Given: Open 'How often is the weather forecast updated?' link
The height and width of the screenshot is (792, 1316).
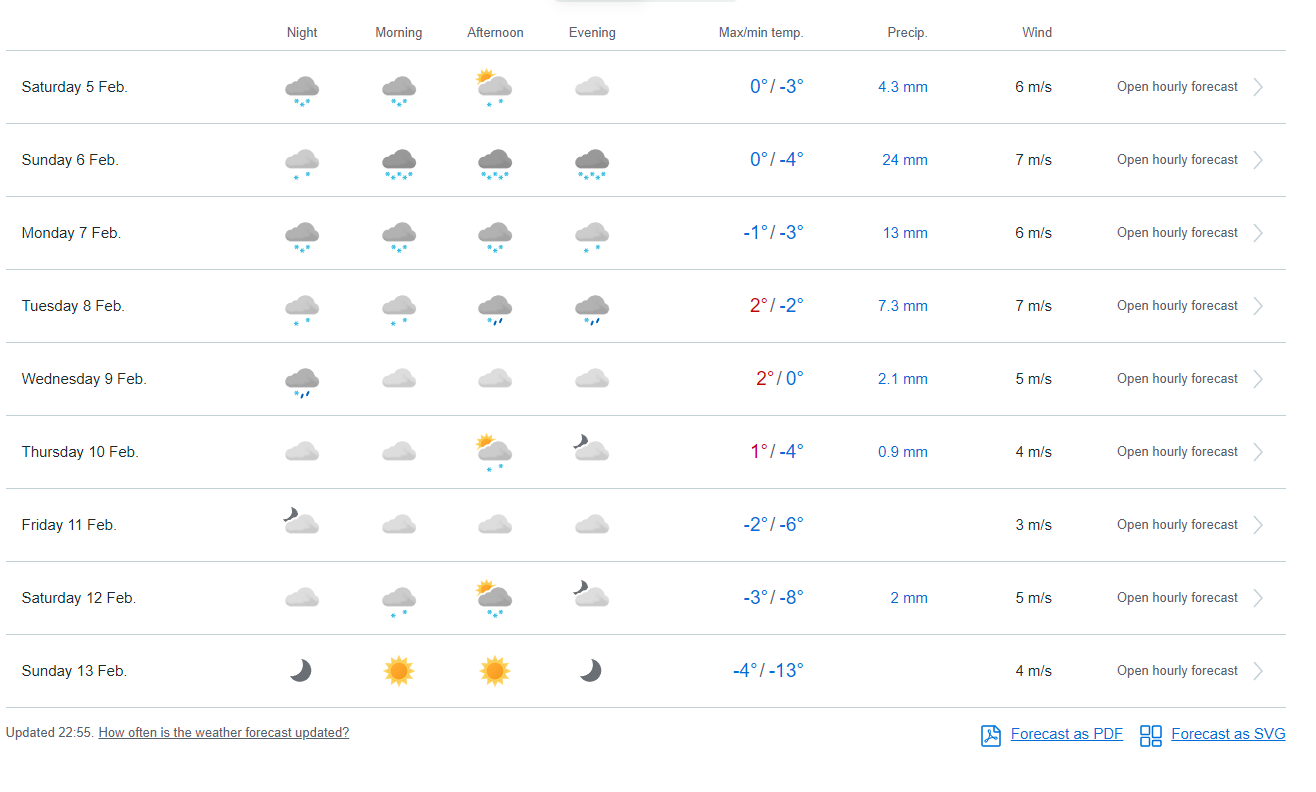Looking at the screenshot, I should click(223, 733).
